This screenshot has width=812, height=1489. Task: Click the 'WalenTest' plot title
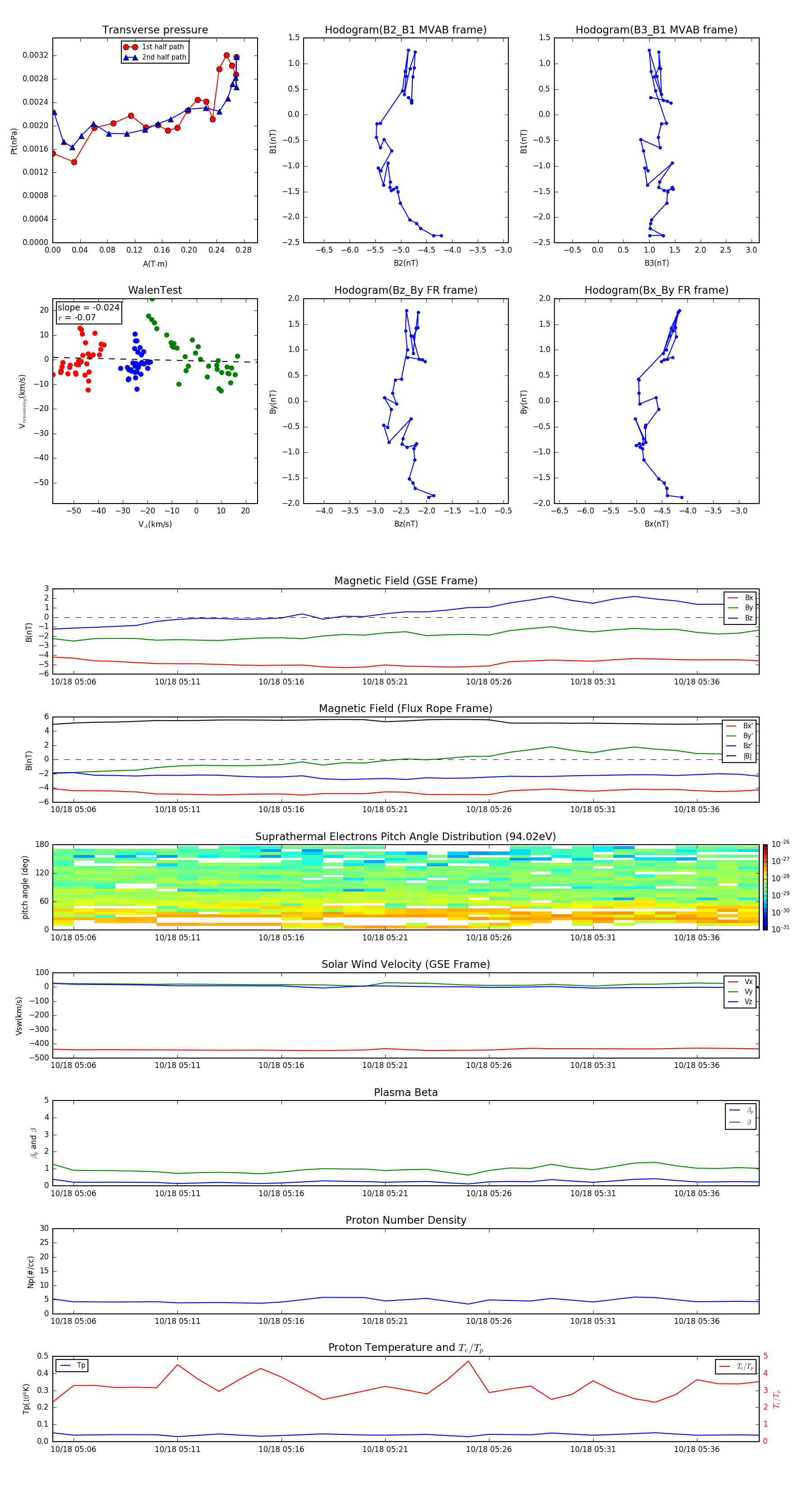click(155, 290)
